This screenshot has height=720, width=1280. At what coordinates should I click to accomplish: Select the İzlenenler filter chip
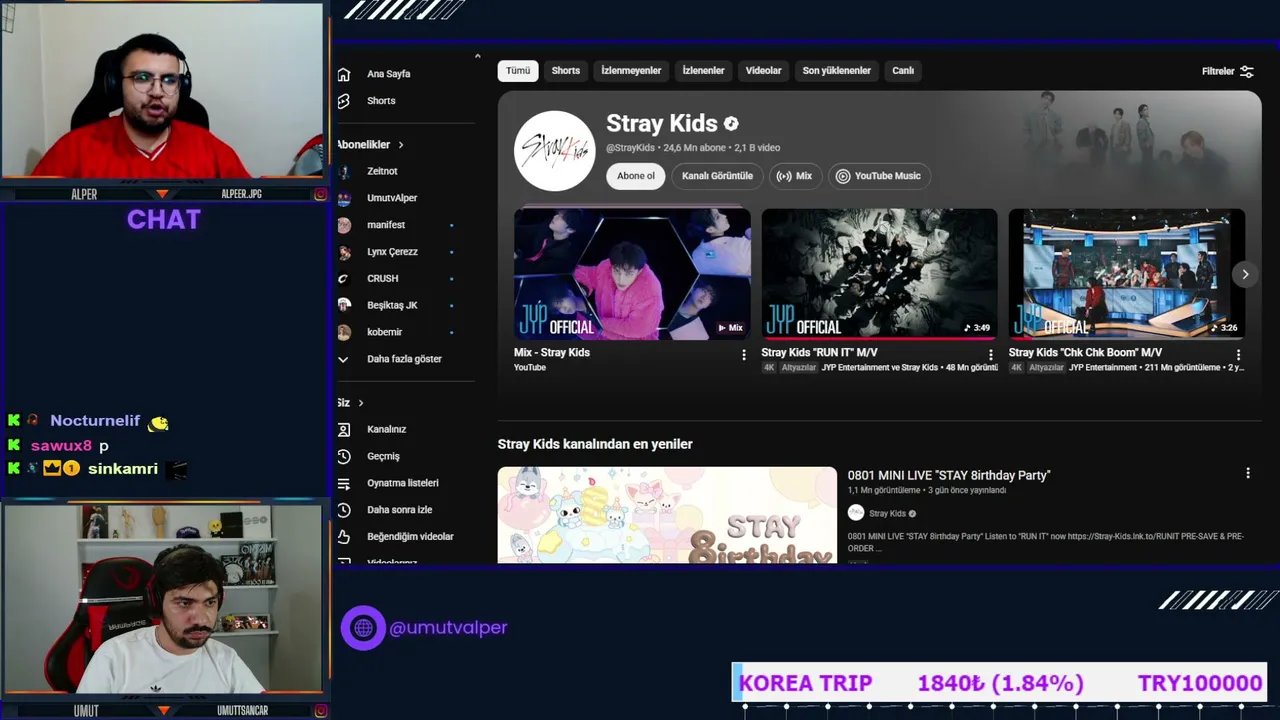[703, 71]
